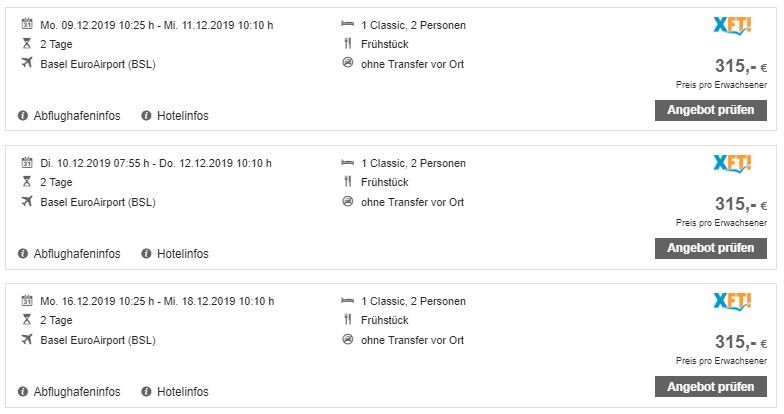
Task: Click the hourglass icon in the third offer
Action: pos(26,320)
